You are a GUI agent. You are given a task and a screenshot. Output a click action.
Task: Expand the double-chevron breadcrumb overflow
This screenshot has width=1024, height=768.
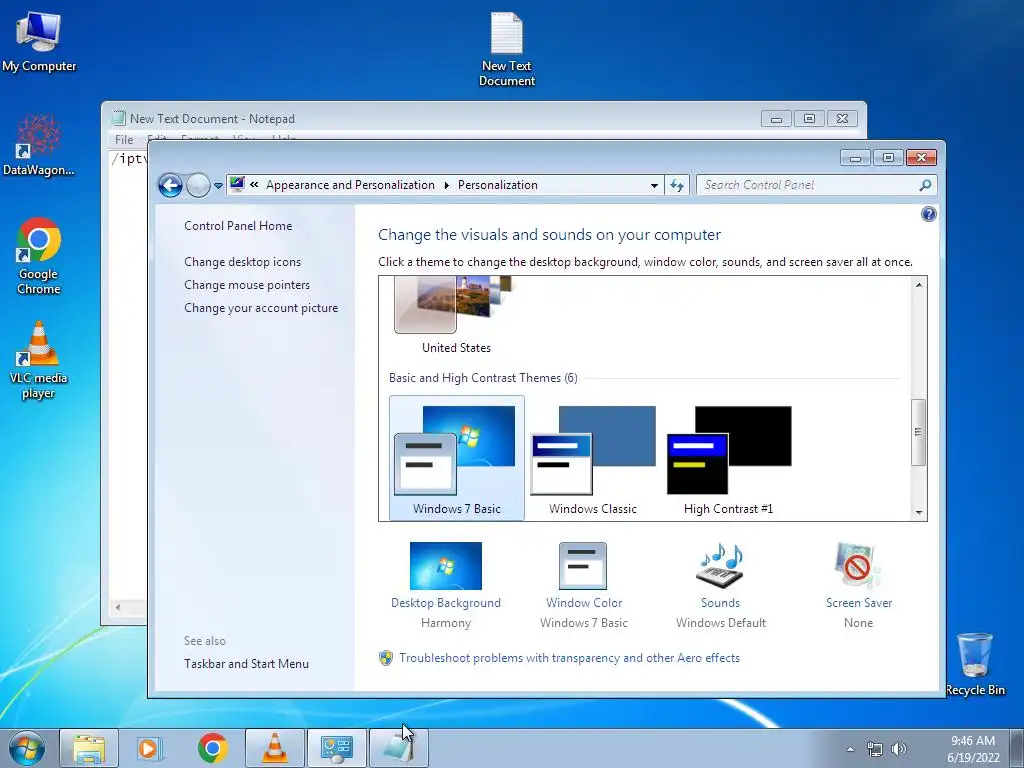pyautogui.click(x=254, y=185)
